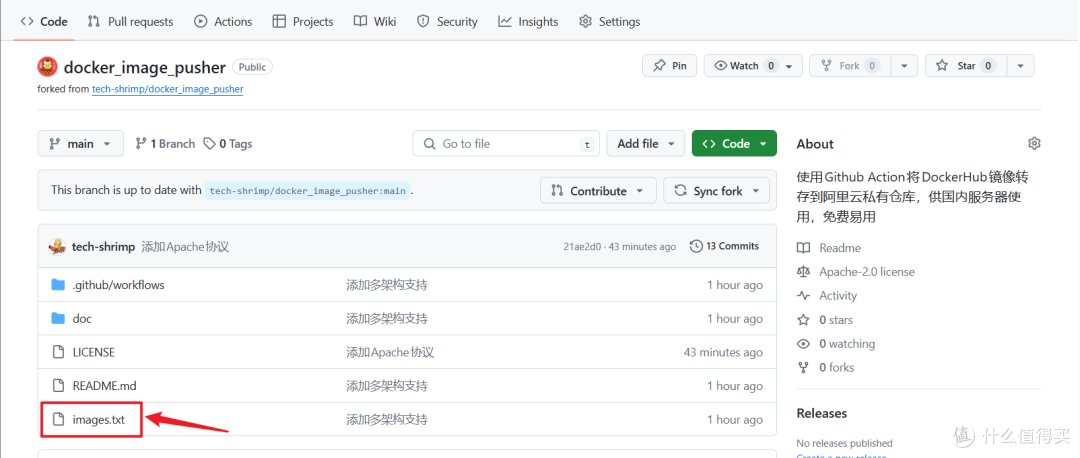
Task: View the 0 watching link
Action: 836,344
